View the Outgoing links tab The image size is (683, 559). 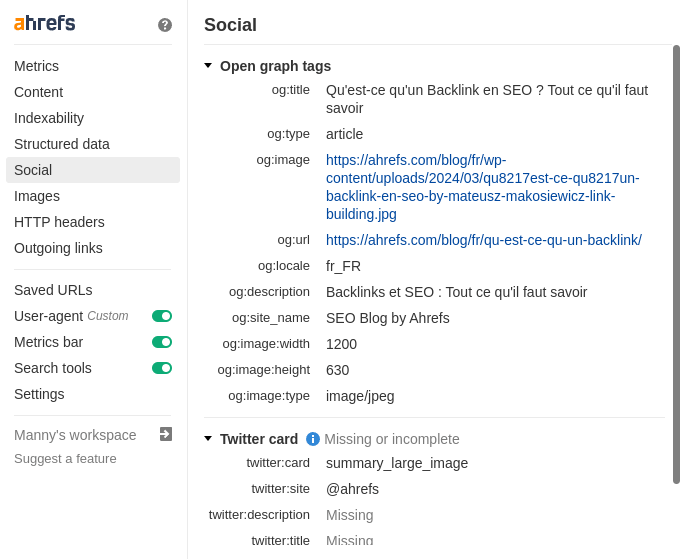[58, 248]
